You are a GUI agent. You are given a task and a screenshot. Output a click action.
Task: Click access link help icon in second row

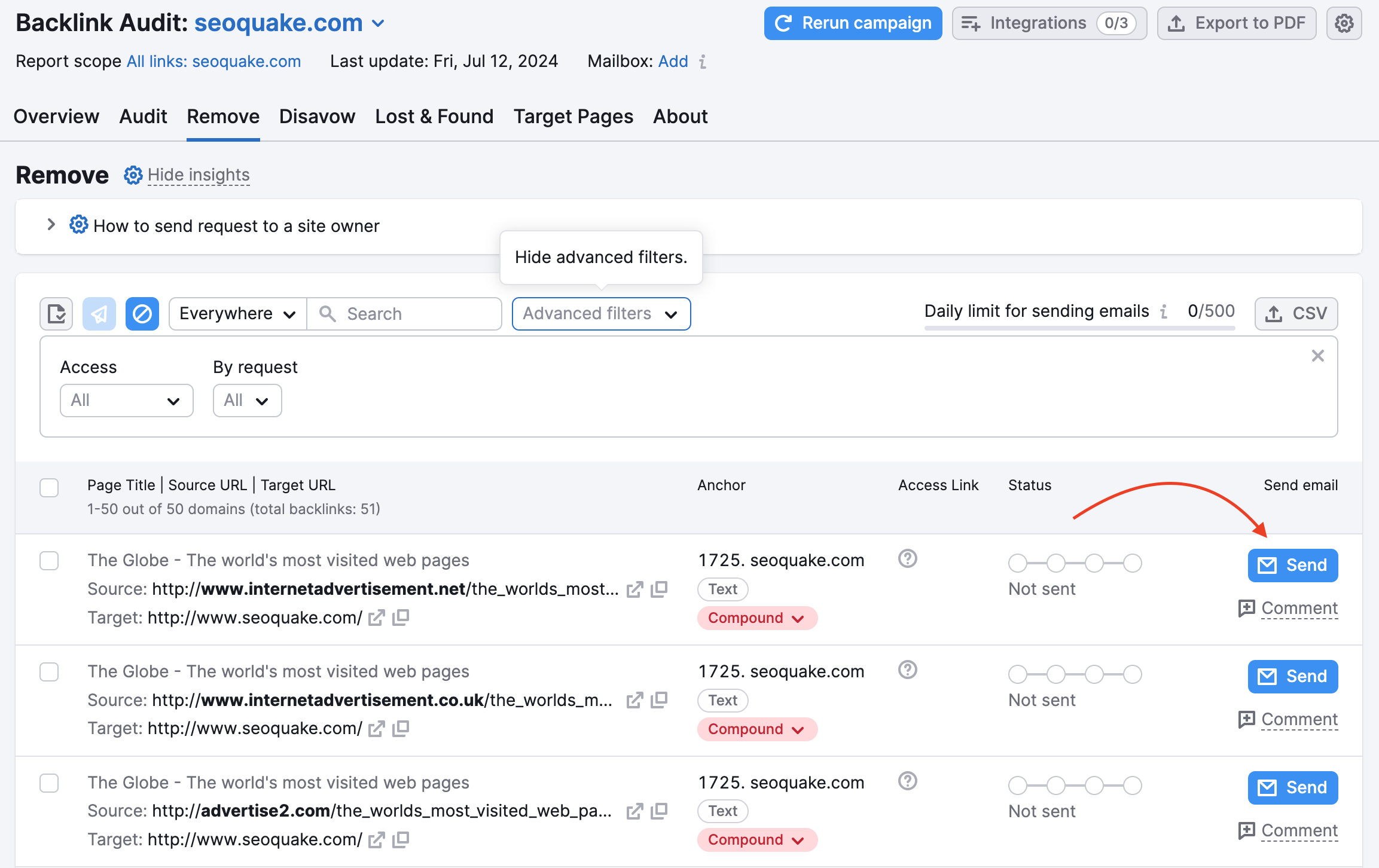pyautogui.click(x=907, y=670)
